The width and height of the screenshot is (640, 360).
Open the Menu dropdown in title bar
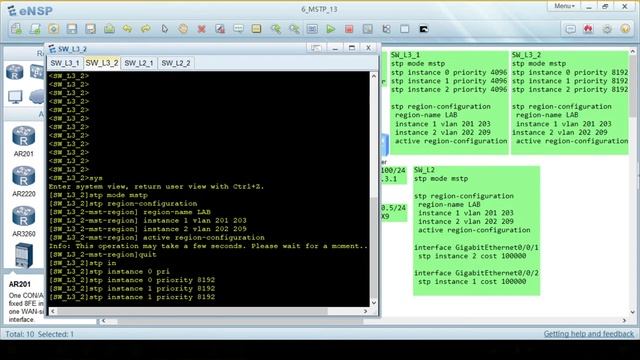click(x=564, y=6)
